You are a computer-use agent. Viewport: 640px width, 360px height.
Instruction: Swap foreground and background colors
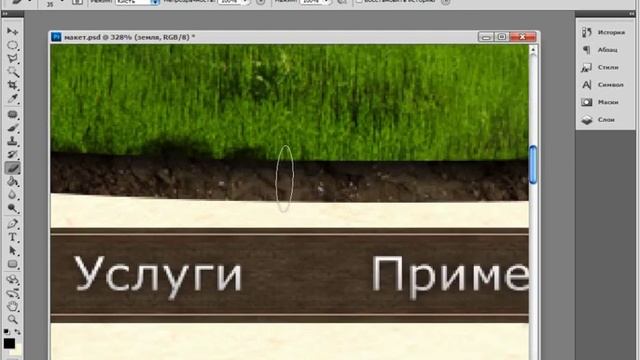coord(18,331)
